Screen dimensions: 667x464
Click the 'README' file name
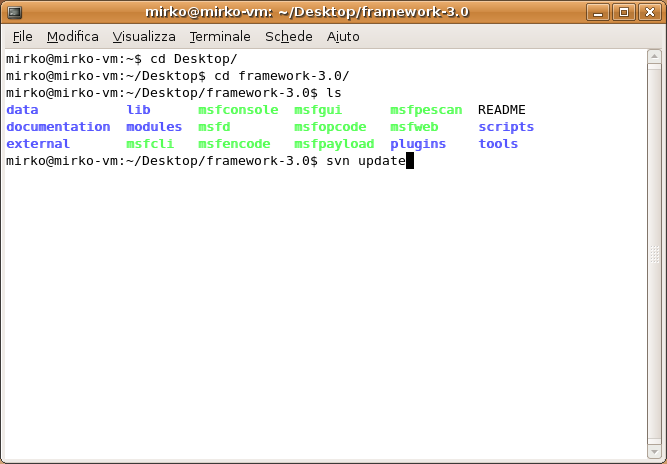pyautogui.click(x=502, y=110)
